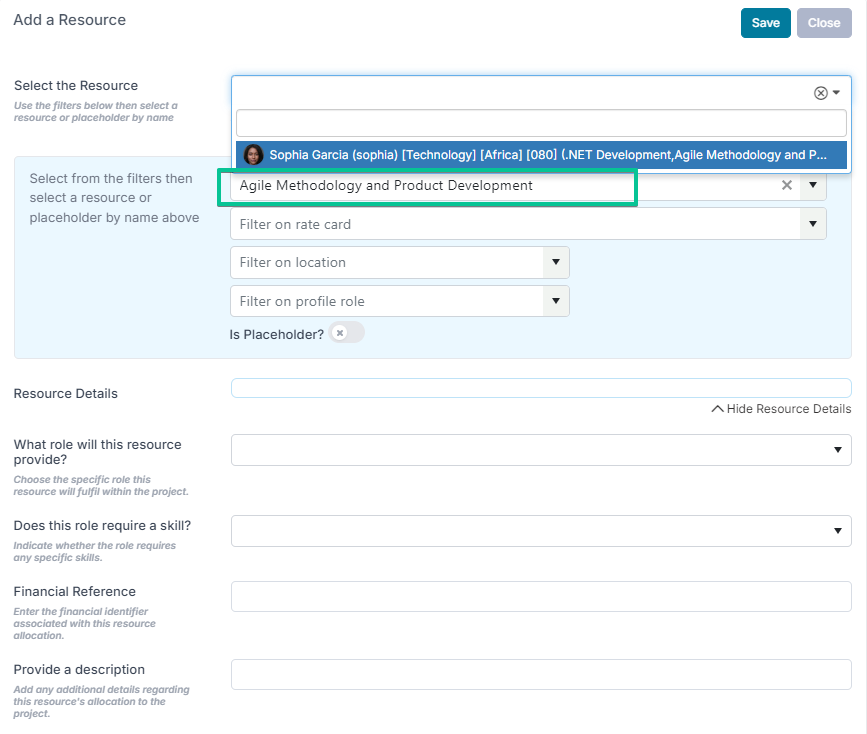The height and width of the screenshot is (734, 867).
Task: Save the new resource
Action: (x=766, y=23)
